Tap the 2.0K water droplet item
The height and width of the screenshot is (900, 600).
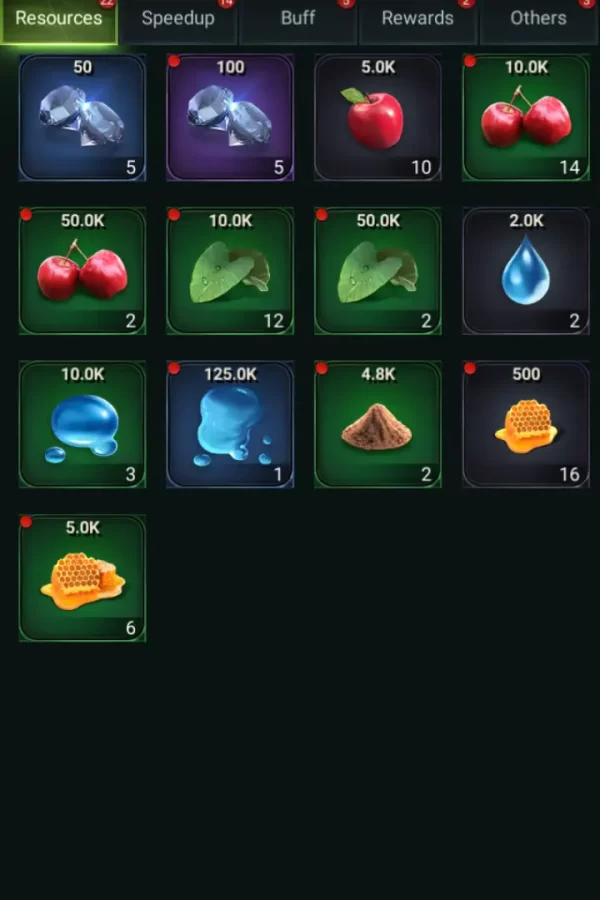click(x=526, y=271)
